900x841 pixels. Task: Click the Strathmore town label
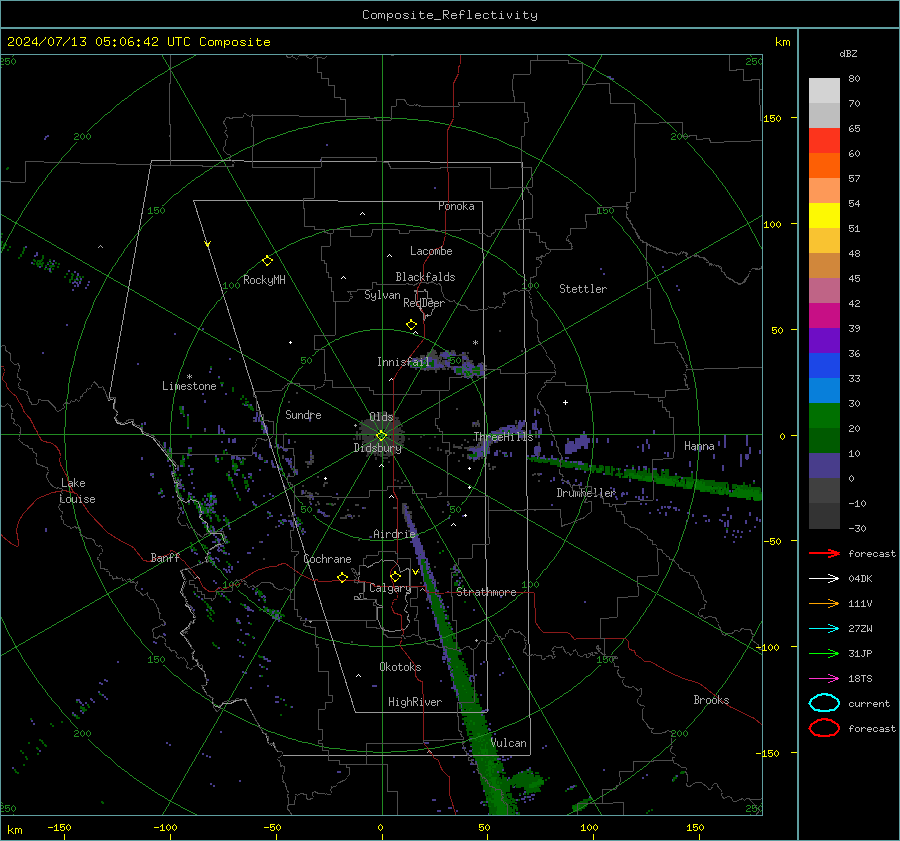coord(486,592)
